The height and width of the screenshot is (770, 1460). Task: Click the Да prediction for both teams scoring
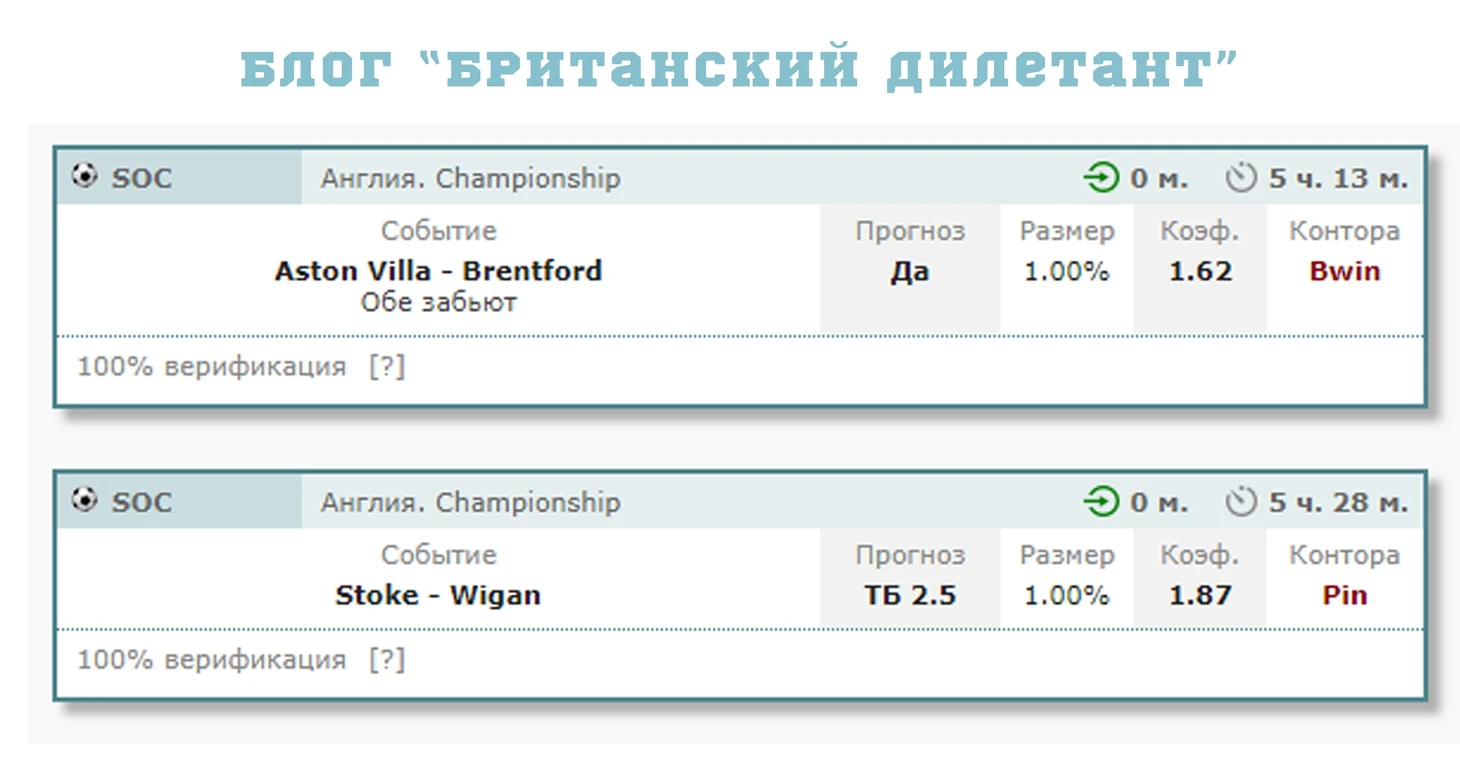[910, 272]
